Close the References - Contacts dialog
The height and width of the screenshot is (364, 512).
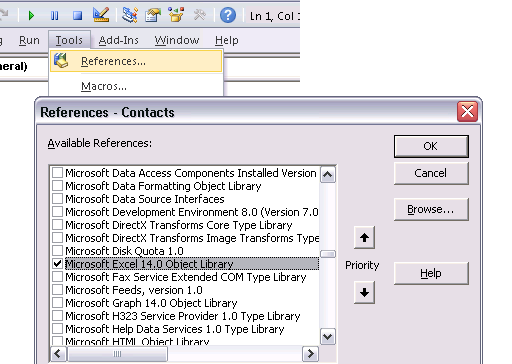467,111
